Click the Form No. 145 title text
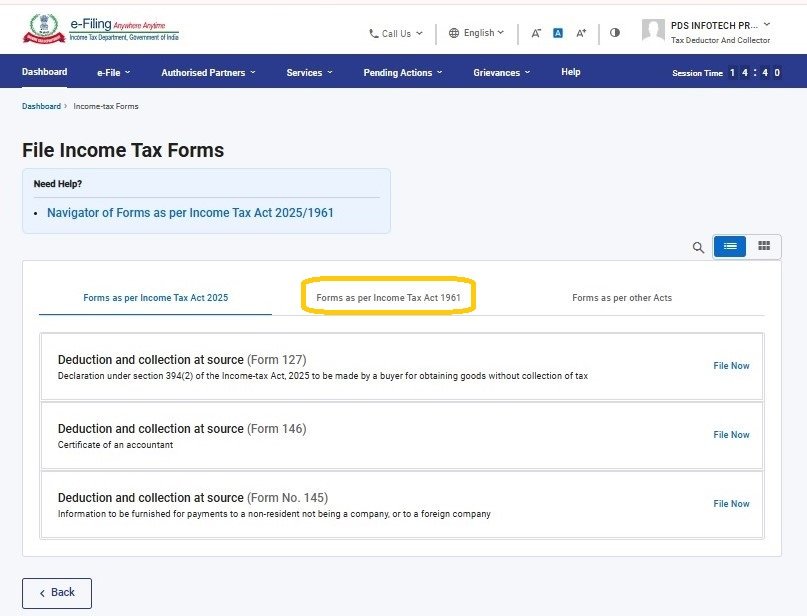Viewport: 807px width, 616px height. pyautogui.click(x=192, y=498)
